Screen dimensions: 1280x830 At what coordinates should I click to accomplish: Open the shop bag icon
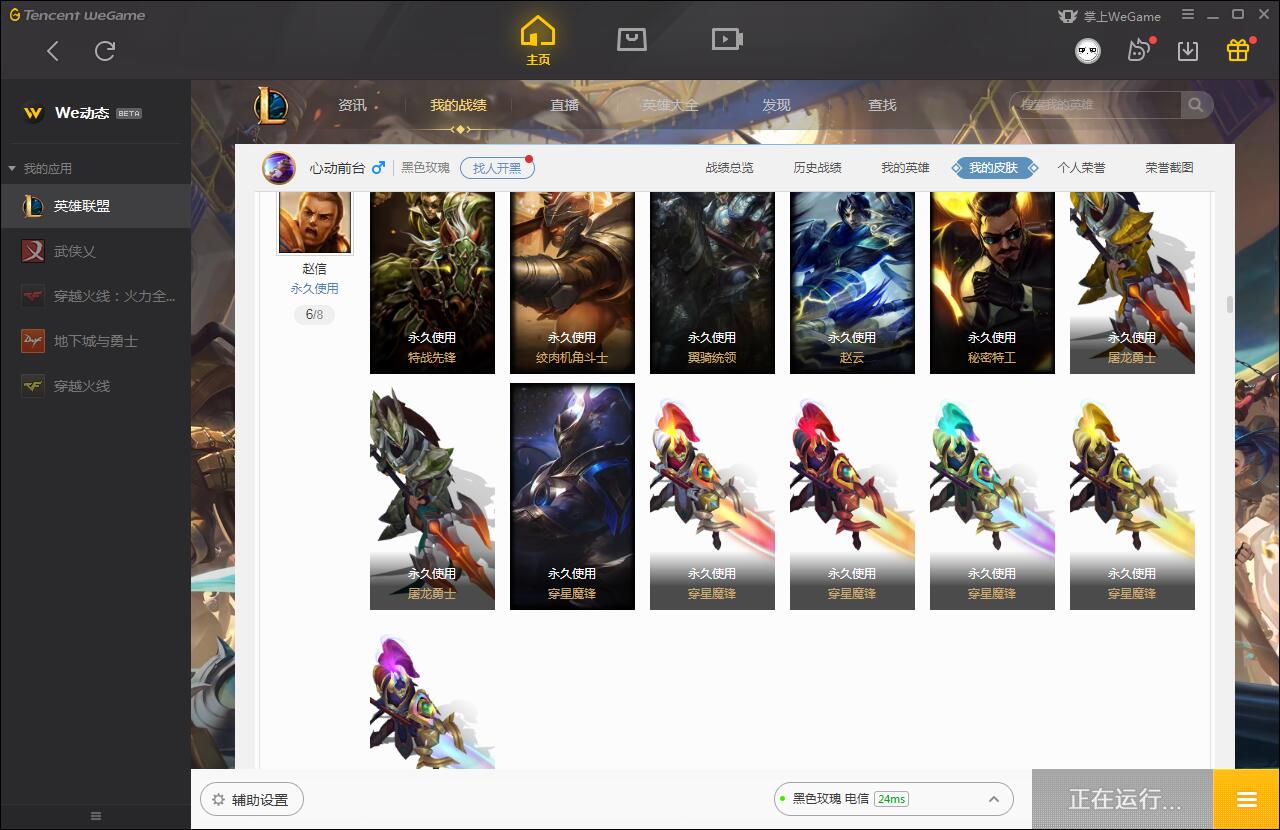632,39
